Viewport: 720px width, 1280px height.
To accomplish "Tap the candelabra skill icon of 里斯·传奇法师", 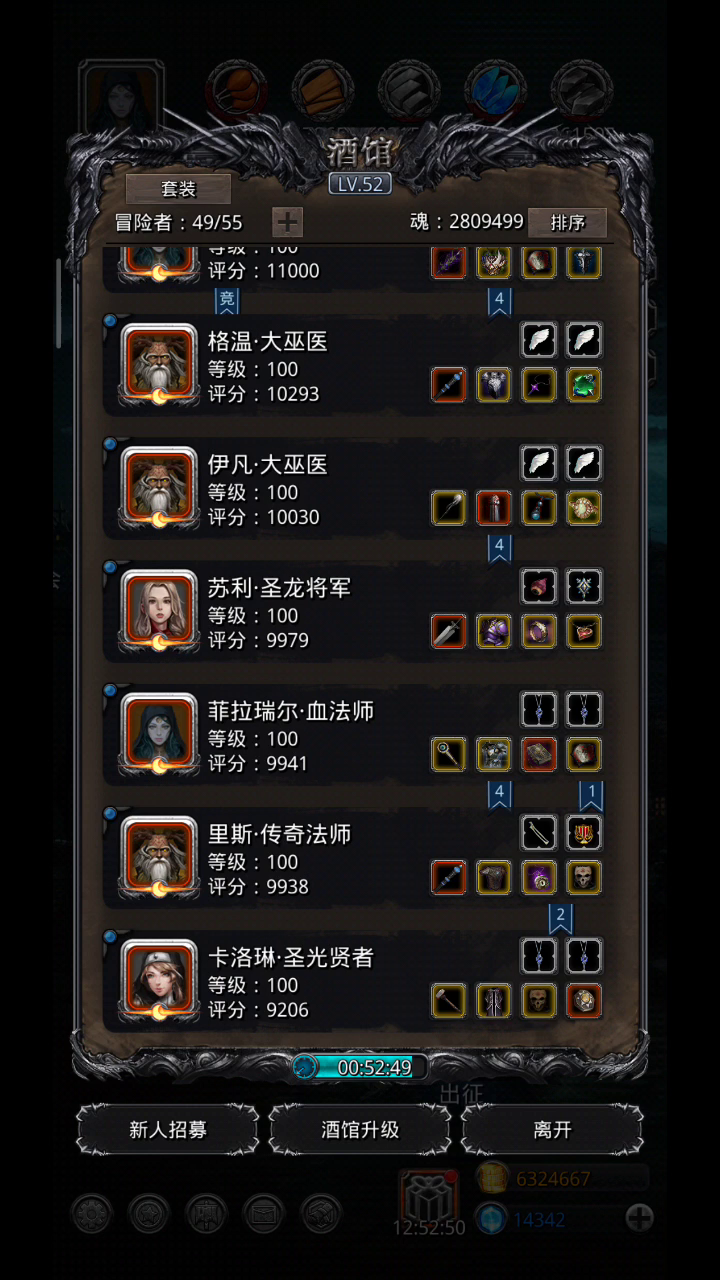I will (584, 832).
